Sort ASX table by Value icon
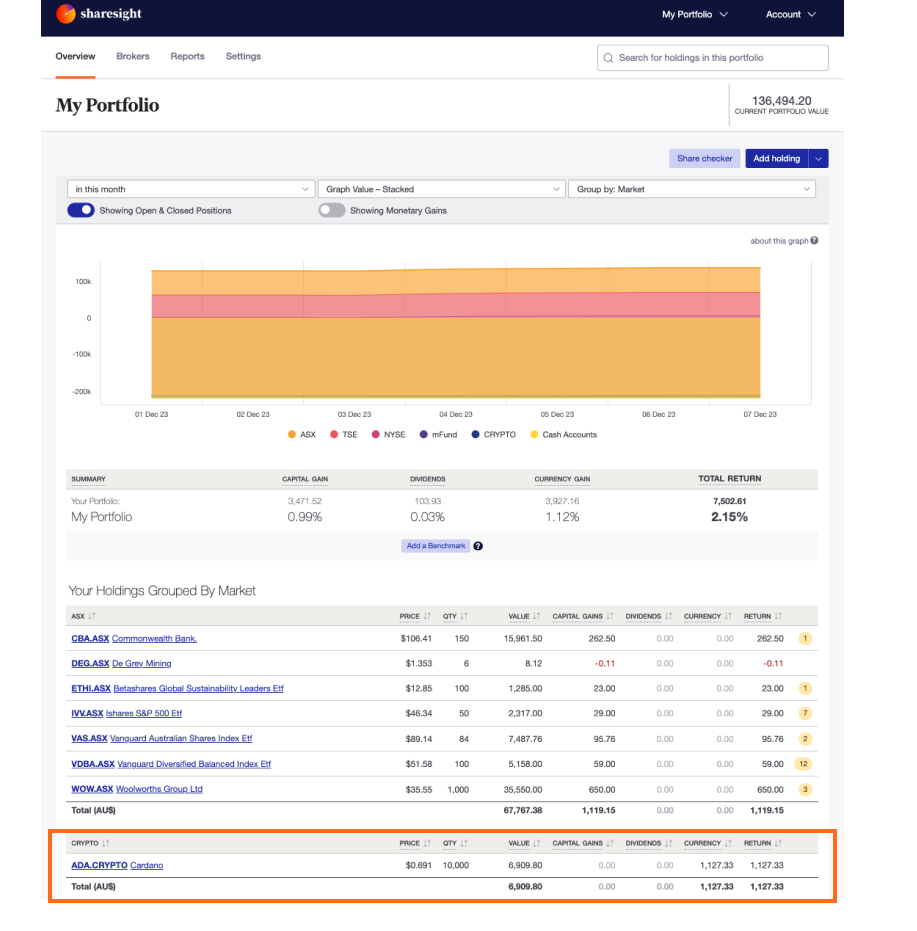This screenshot has height=931, width=917. pyautogui.click(x=536, y=616)
